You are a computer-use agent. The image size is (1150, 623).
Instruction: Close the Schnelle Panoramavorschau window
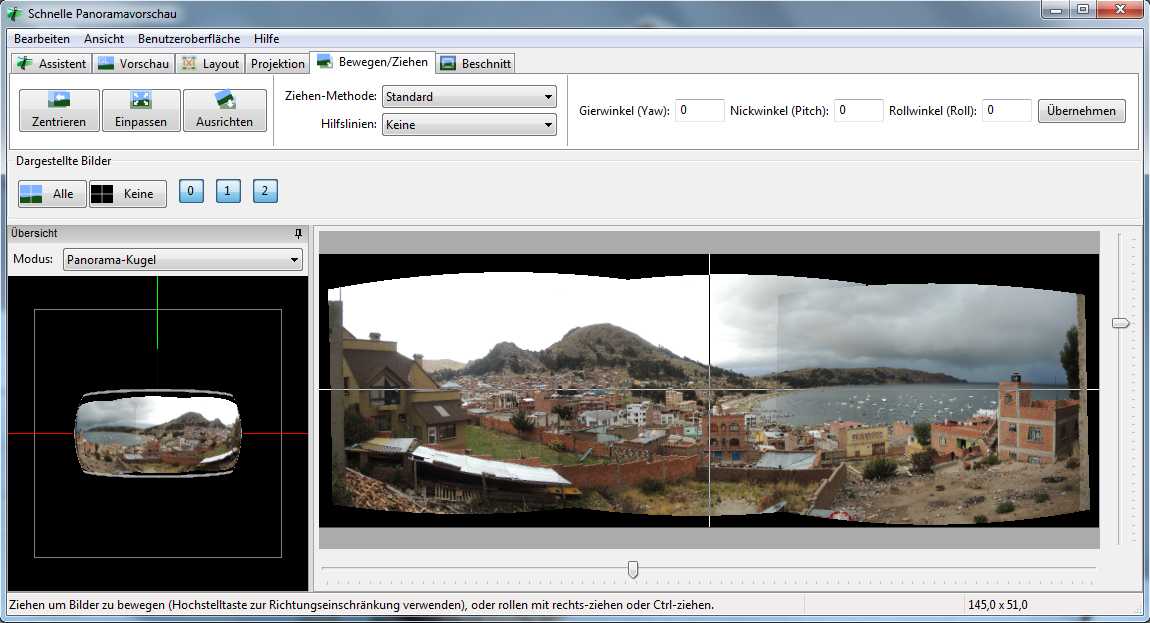[1121, 10]
